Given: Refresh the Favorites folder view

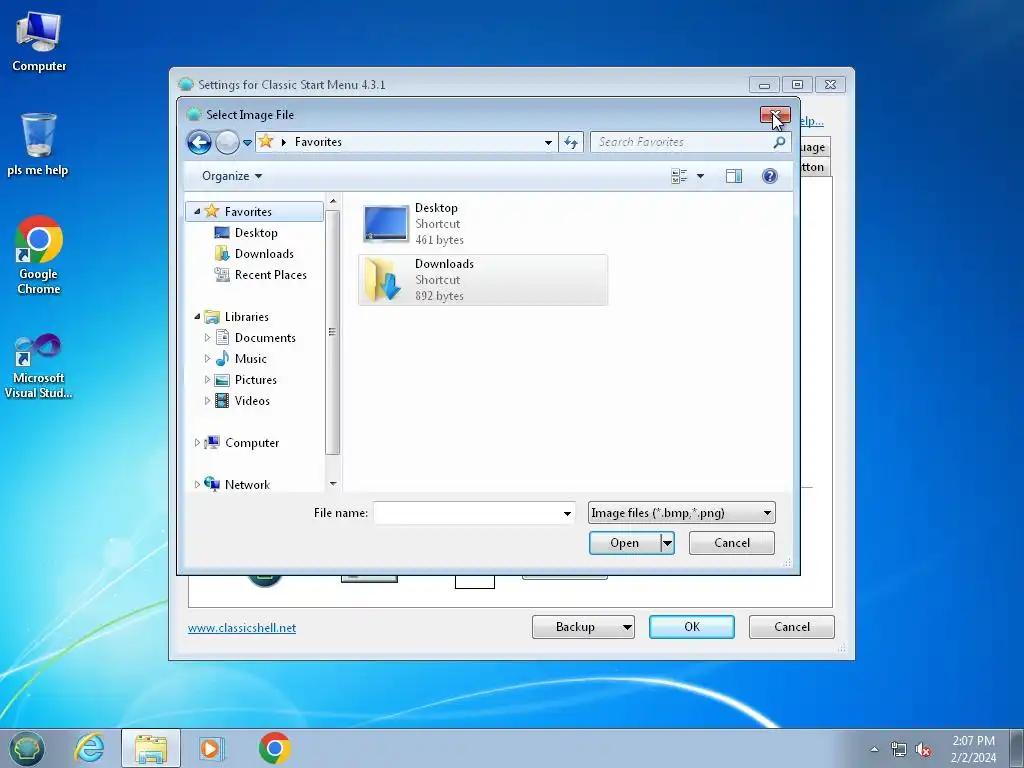Looking at the screenshot, I should click(x=571, y=142).
